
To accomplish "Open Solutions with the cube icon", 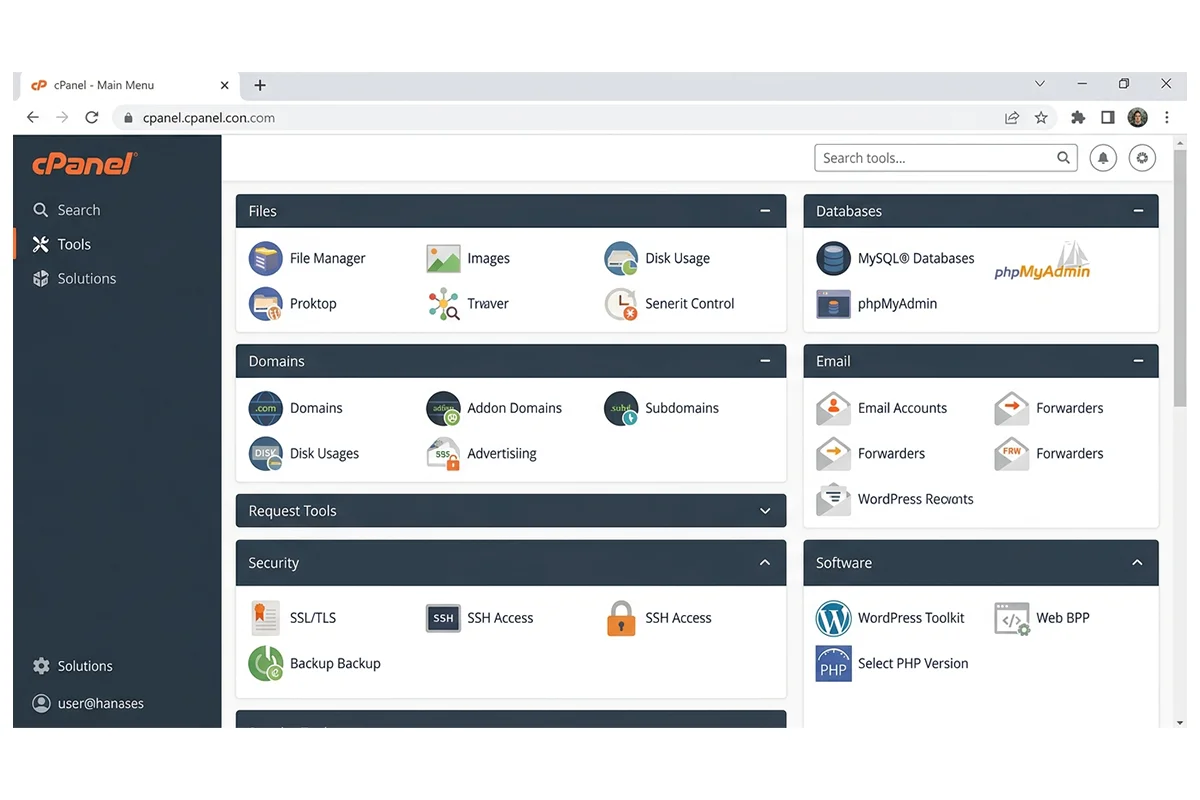I will click(74, 278).
